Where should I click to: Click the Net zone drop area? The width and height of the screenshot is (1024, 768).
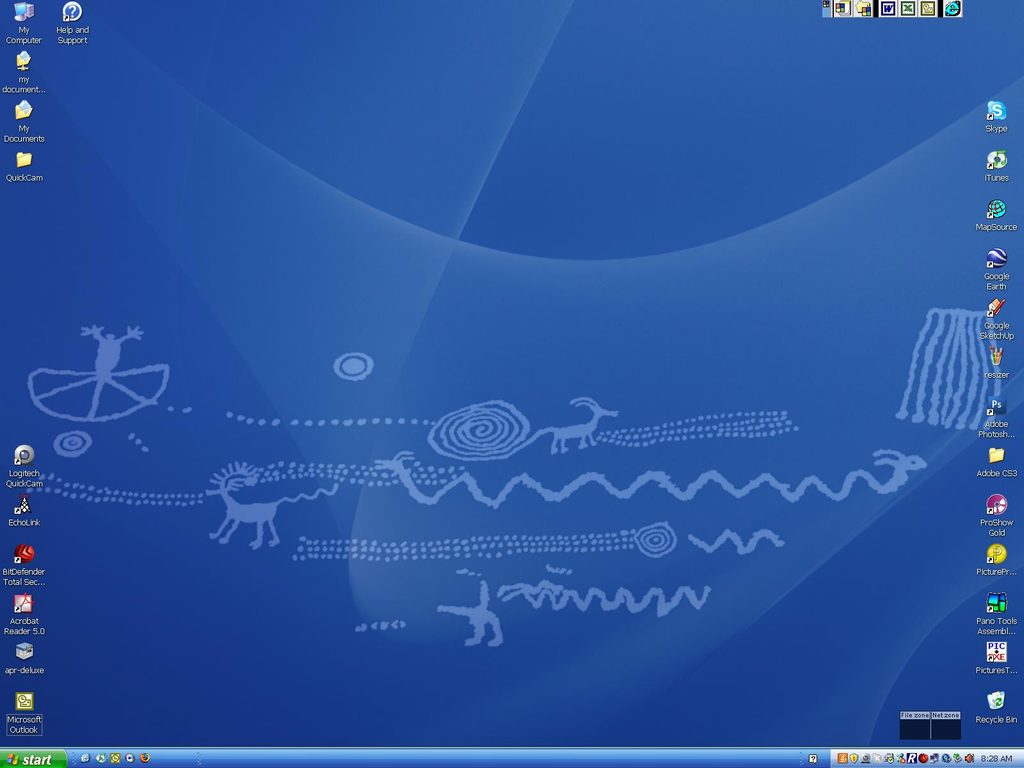pos(946,729)
